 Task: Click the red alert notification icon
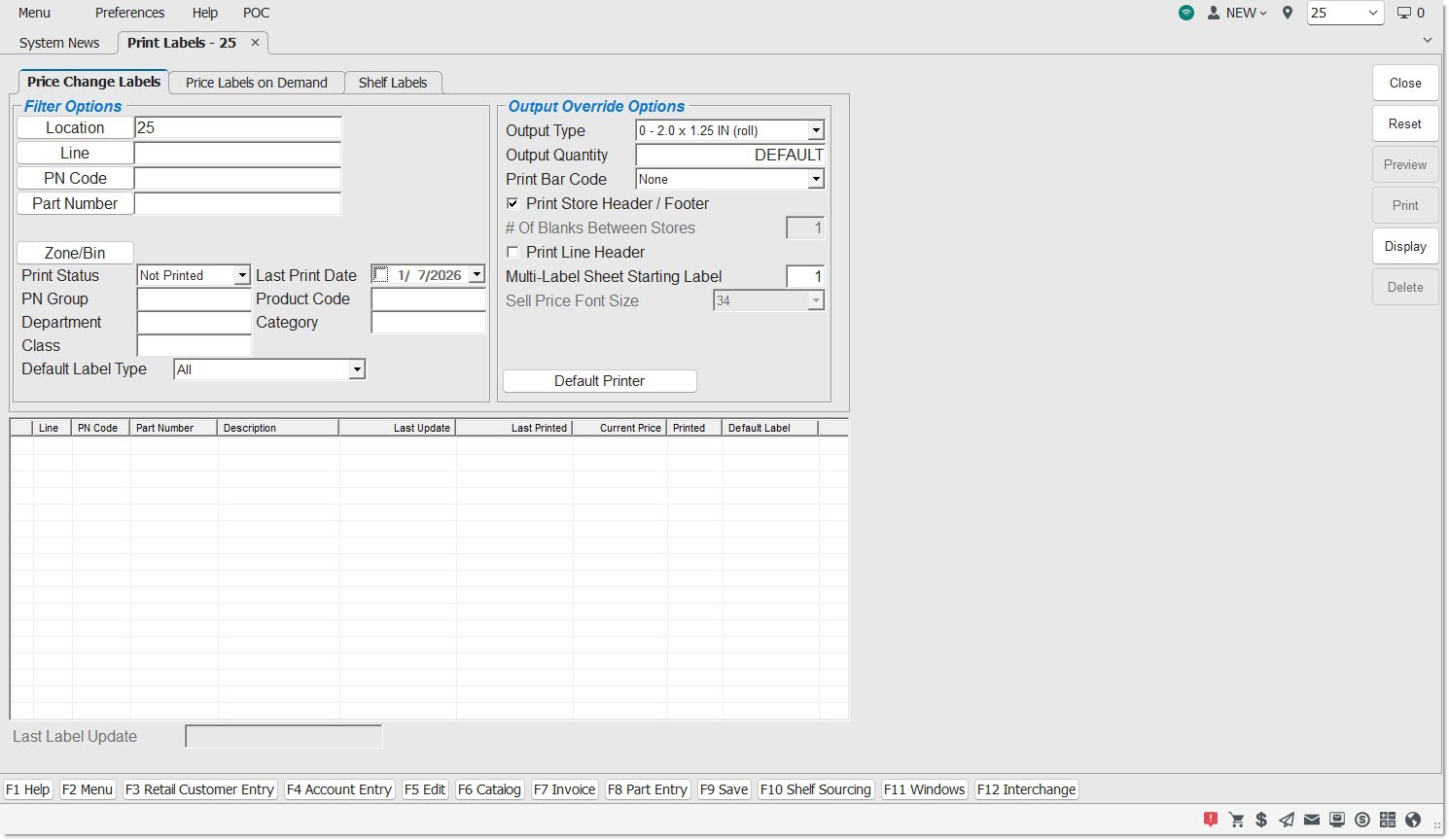point(1211,820)
